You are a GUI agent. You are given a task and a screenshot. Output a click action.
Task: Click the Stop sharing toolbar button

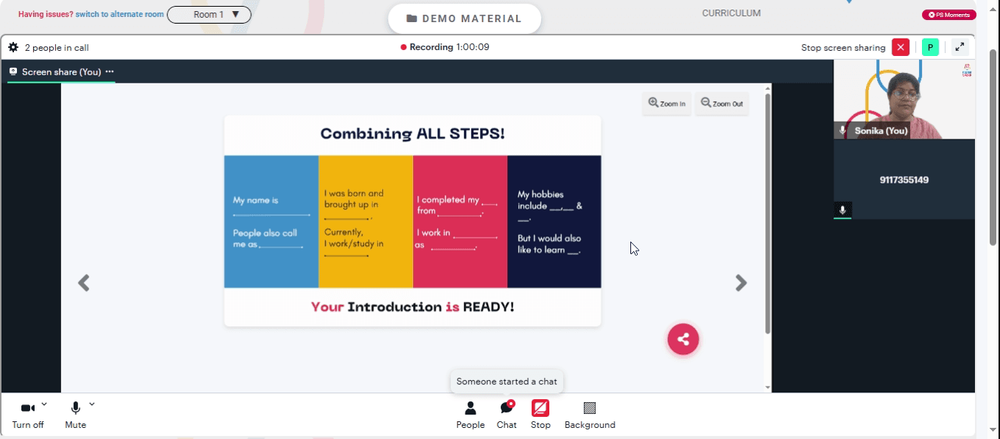540,415
